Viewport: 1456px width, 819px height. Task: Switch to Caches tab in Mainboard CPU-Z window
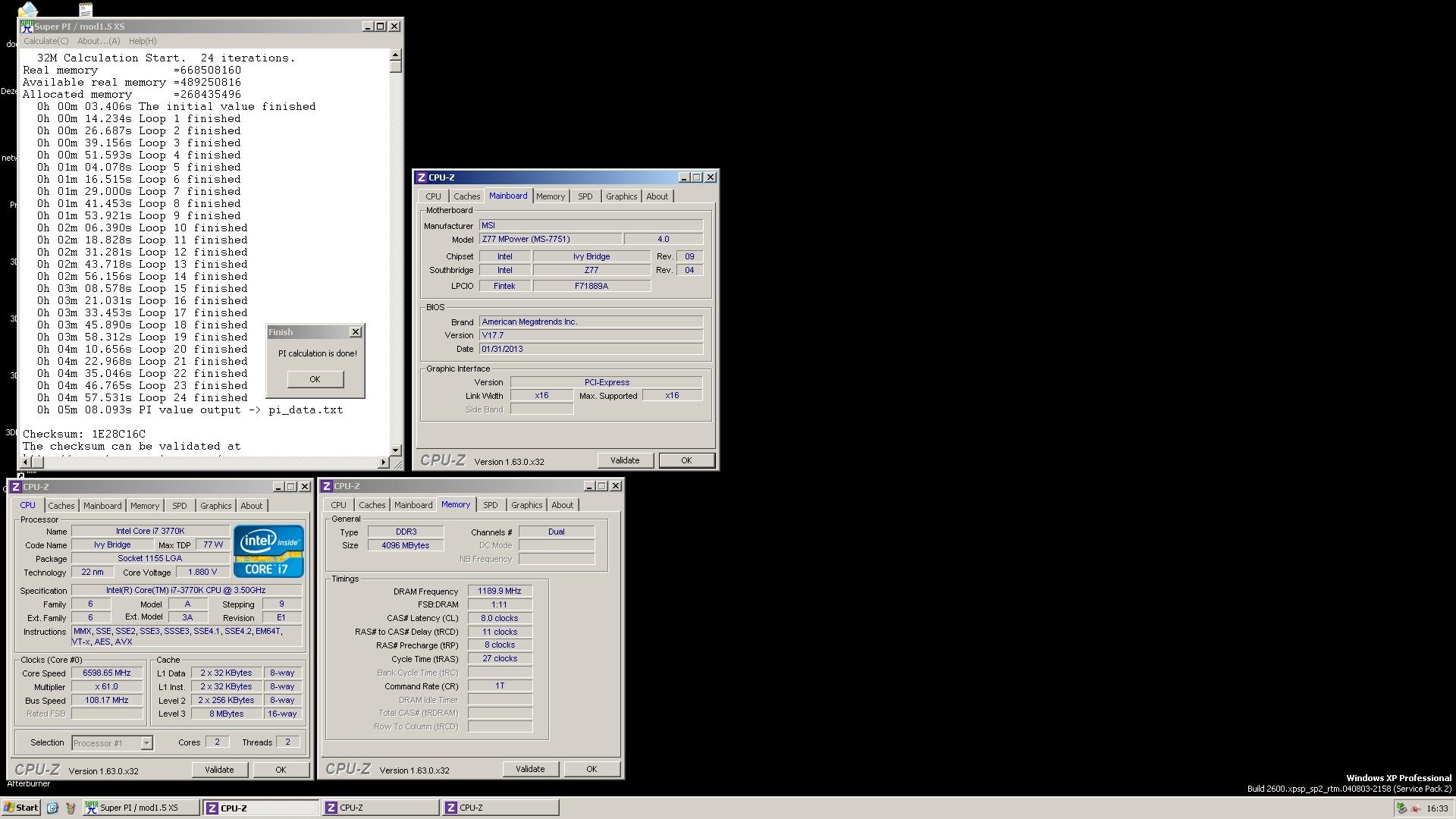coord(466,196)
